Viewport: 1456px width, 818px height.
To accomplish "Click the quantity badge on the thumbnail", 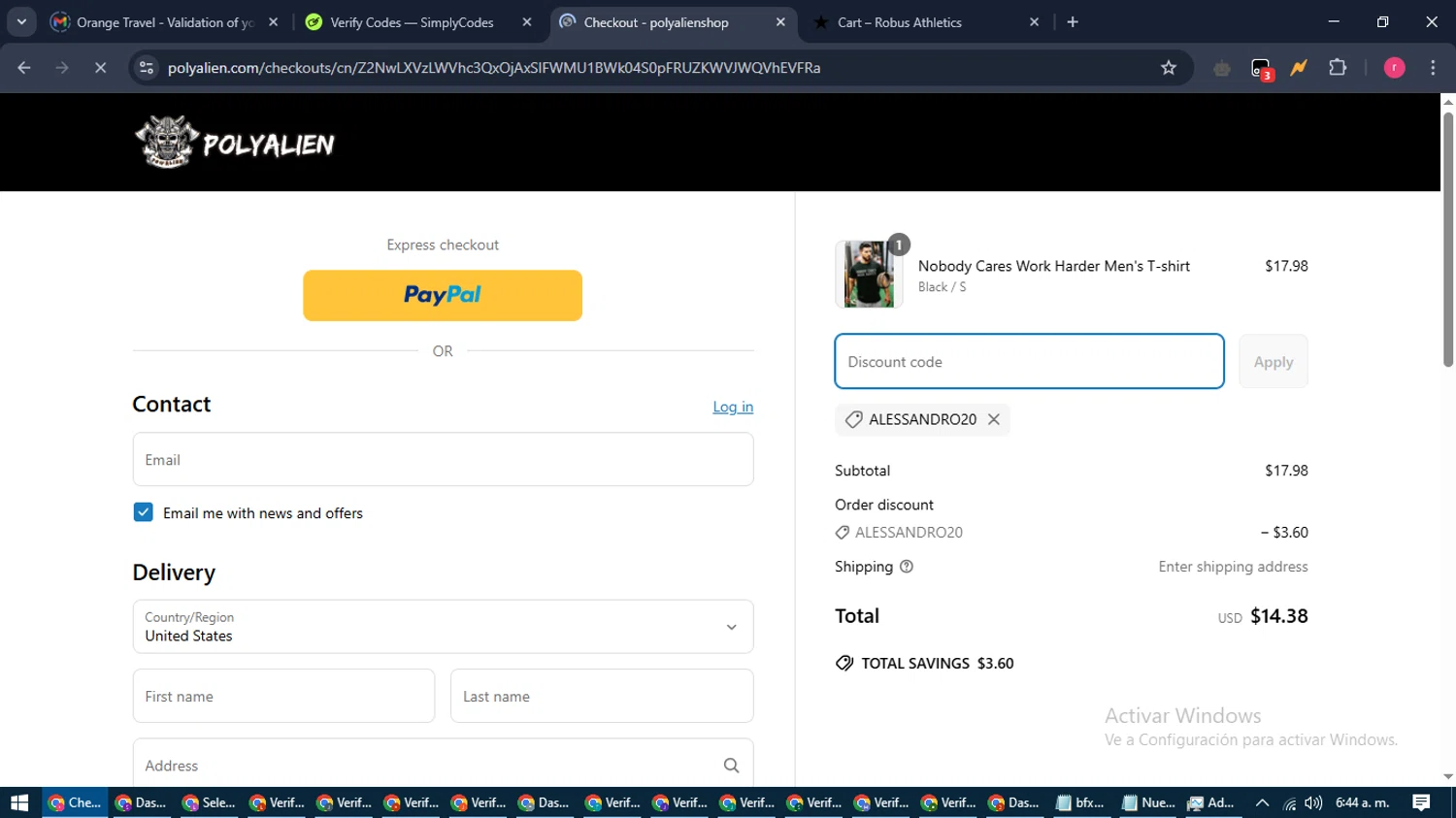I will (899, 245).
